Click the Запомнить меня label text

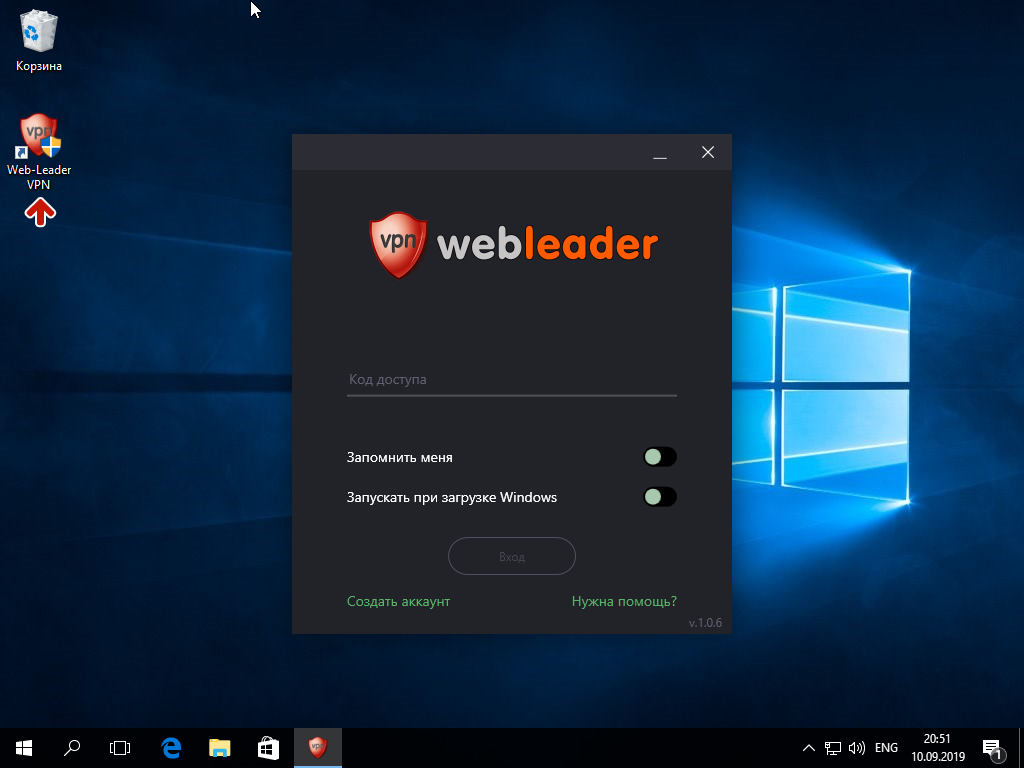400,458
